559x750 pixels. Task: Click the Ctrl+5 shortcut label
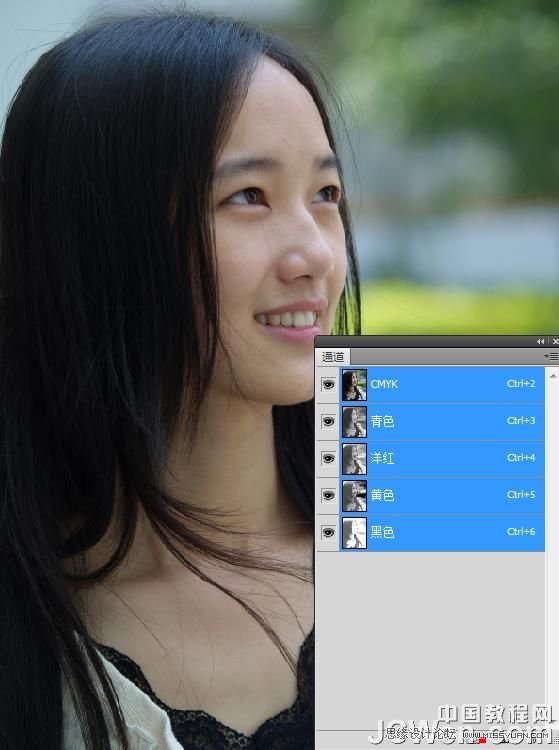[521, 495]
